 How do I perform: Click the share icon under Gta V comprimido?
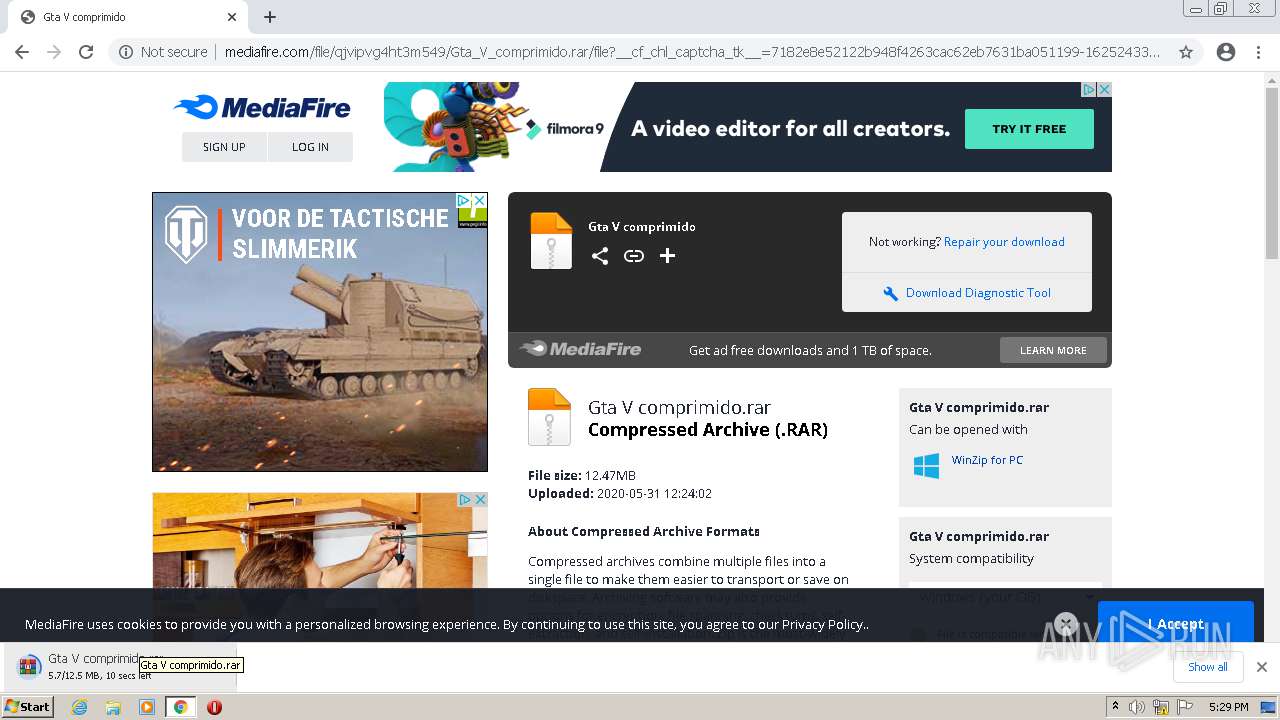599,256
